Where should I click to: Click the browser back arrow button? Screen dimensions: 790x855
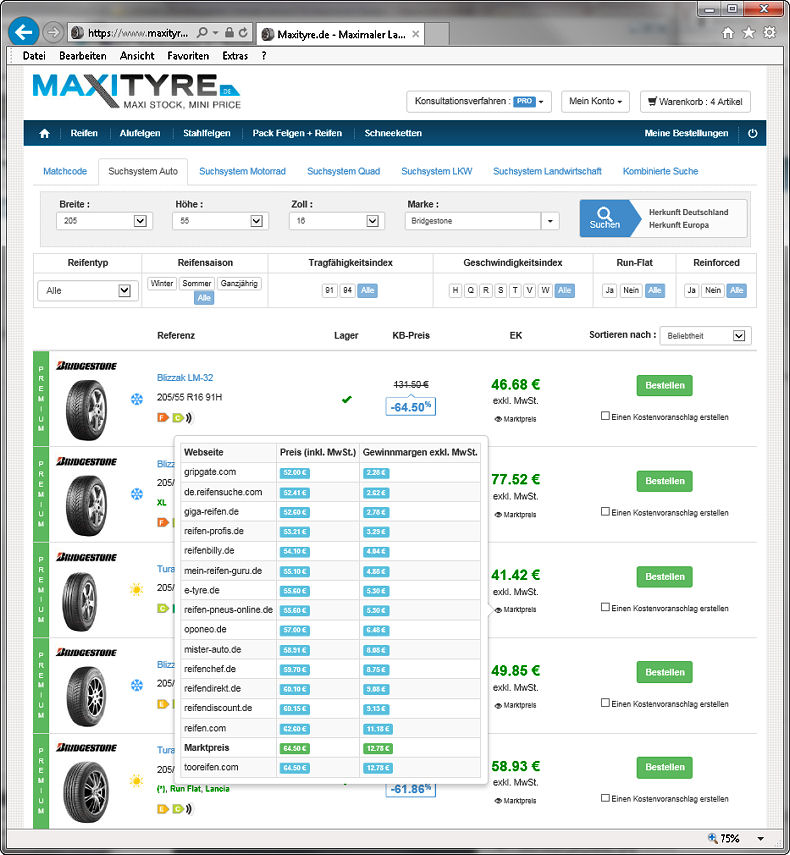pyautogui.click(x=23, y=32)
